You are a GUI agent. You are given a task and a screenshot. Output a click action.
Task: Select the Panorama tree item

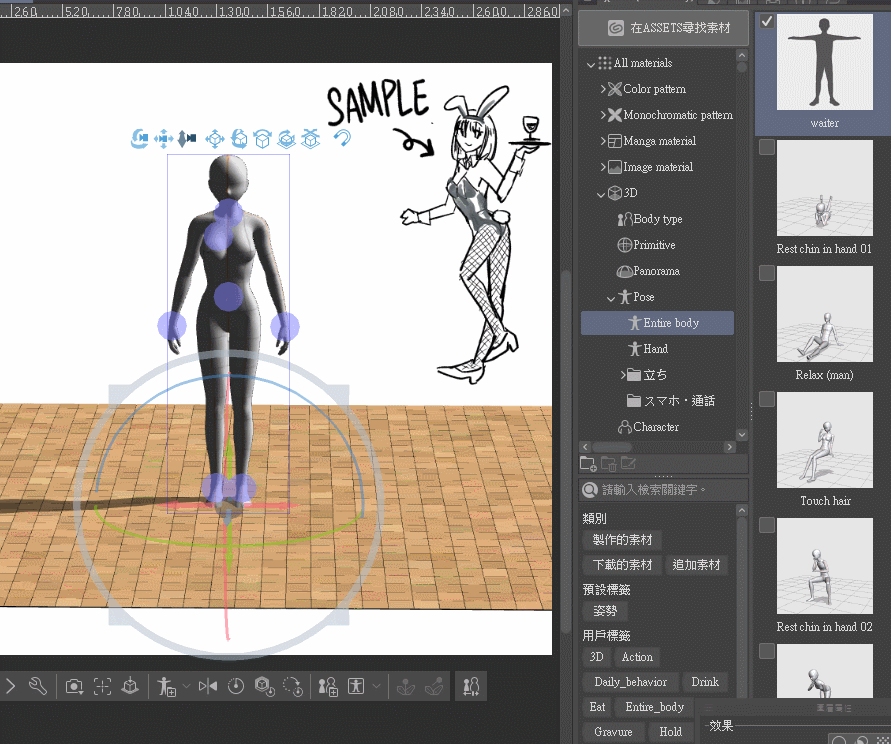click(x=648, y=271)
